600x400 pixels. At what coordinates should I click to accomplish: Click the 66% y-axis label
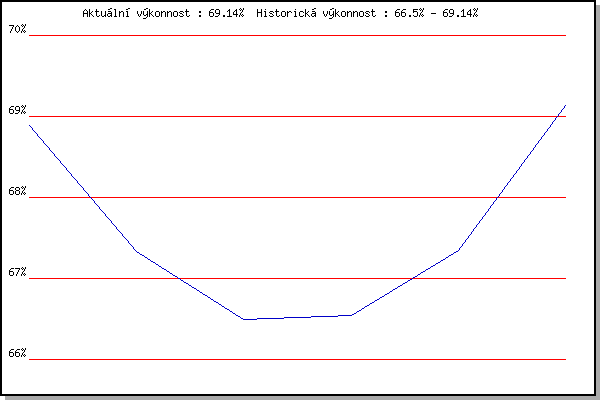pyautogui.click(x=17, y=353)
